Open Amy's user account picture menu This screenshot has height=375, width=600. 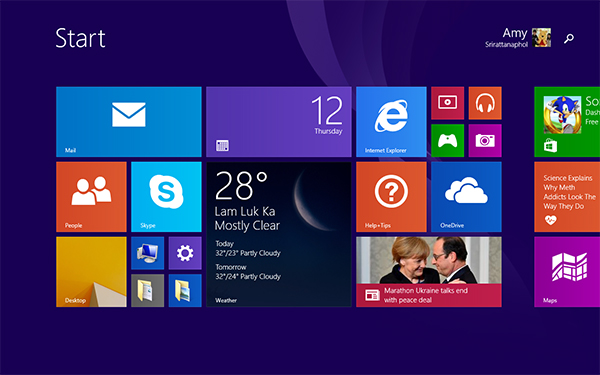(541, 38)
